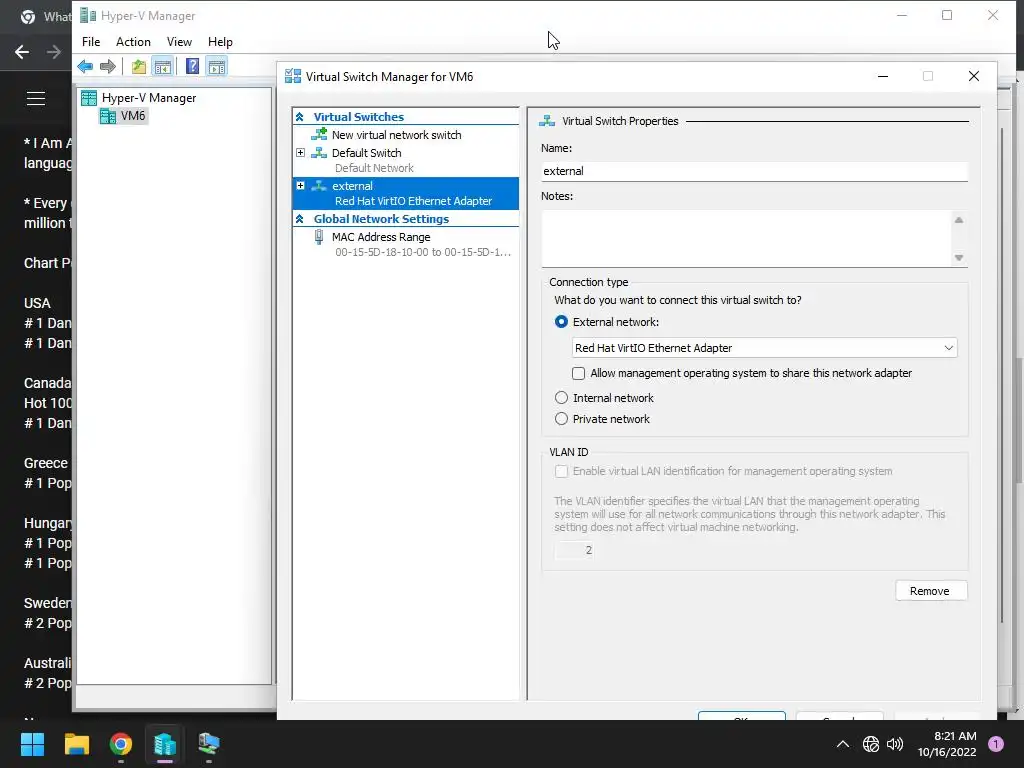Click the Hyper-V Manager taskbar icon
Viewport: 1024px width, 768px height.
click(165, 744)
